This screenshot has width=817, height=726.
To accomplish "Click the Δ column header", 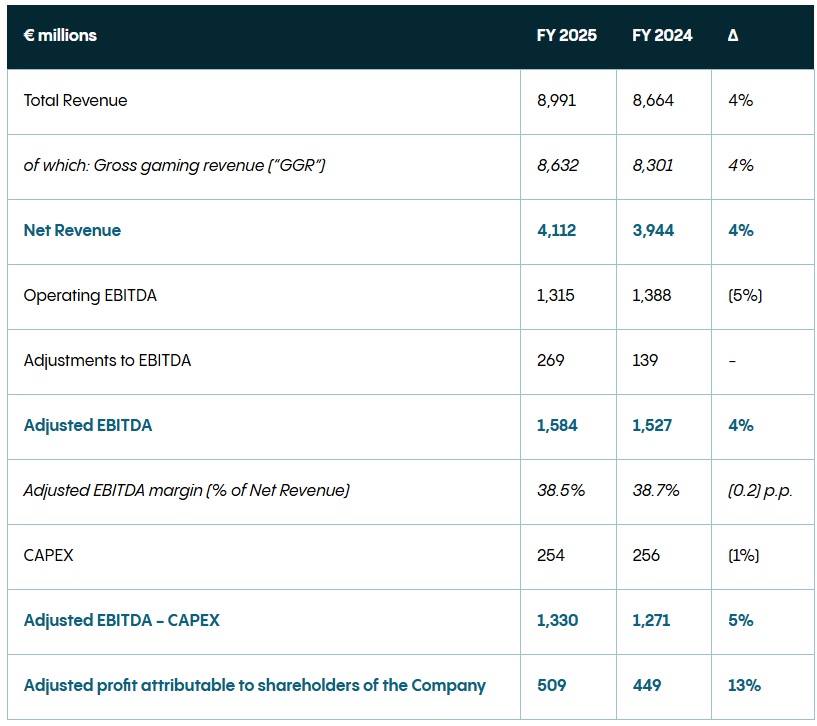I will [733, 35].
